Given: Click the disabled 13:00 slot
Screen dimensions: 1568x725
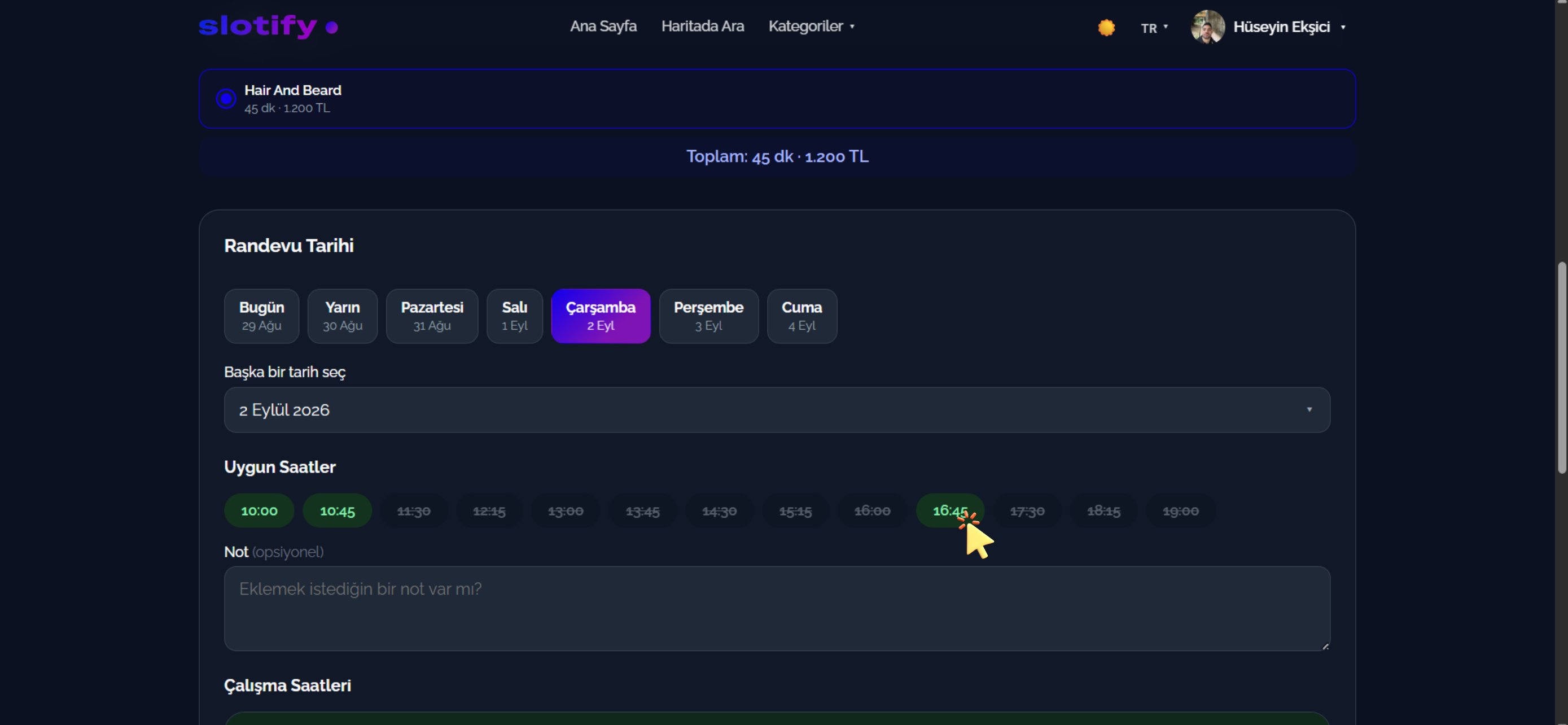Looking at the screenshot, I should pyautogui.click(x=566, y=511).
